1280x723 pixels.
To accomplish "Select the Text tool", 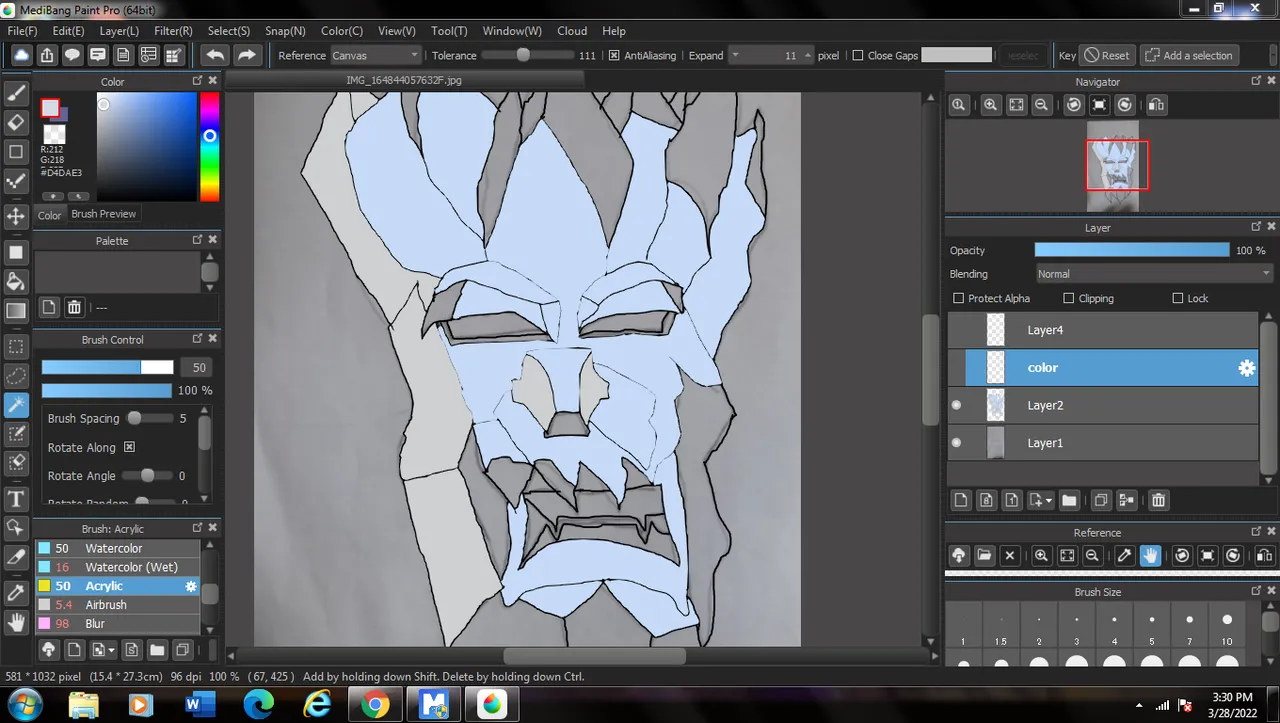I will tap(16, 499).
